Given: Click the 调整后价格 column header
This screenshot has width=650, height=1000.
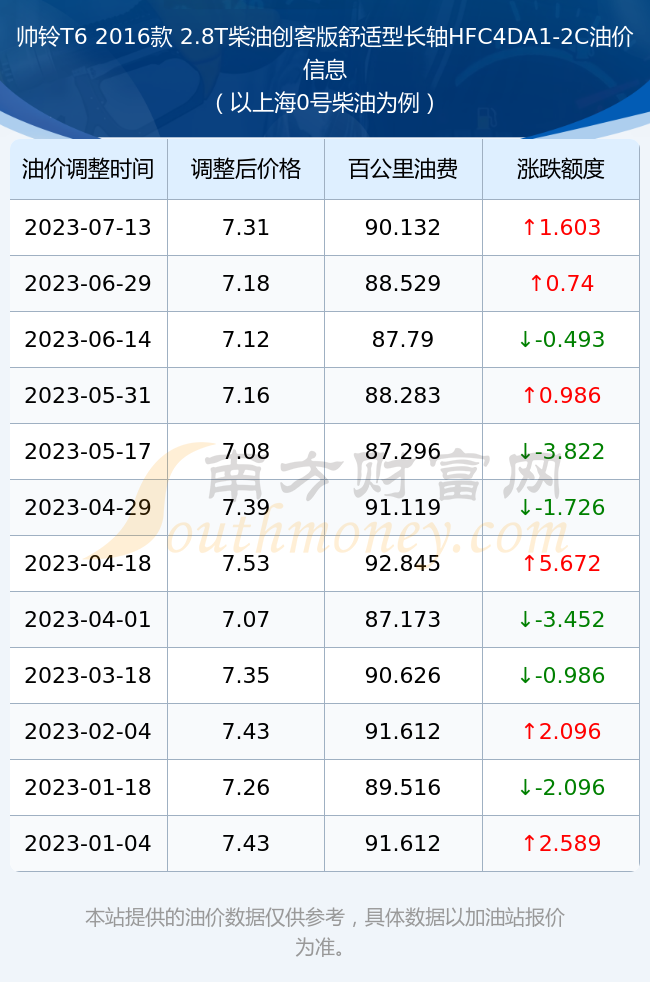Looking at the screenshot, I should (246, 169).
